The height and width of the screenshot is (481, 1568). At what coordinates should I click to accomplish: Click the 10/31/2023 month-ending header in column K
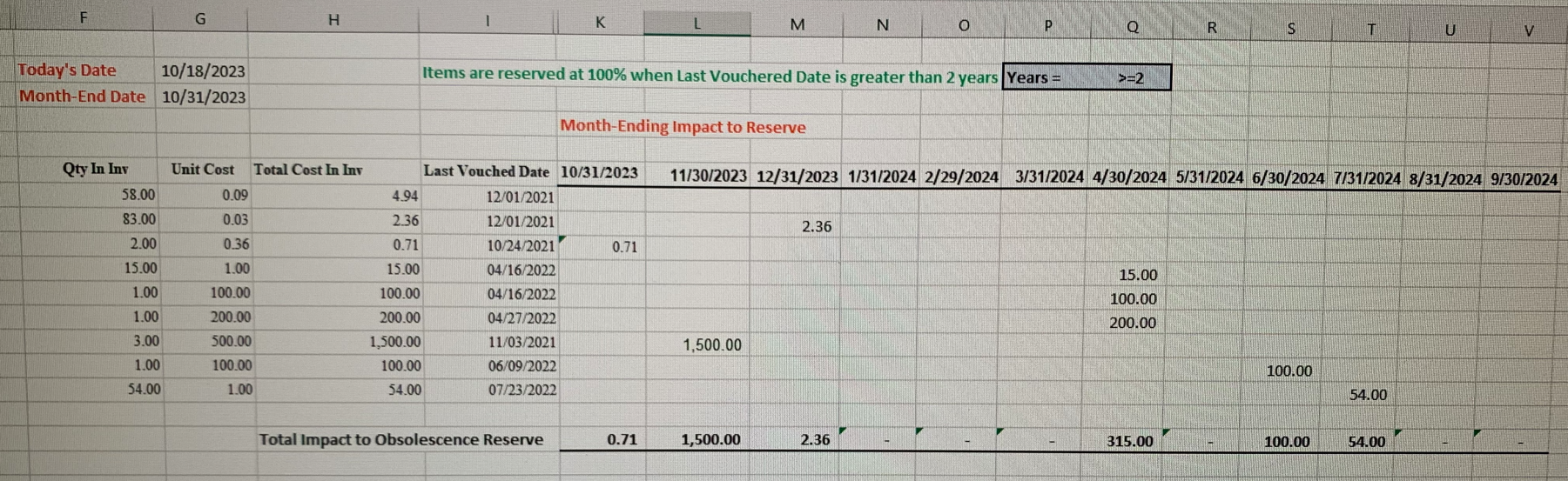(x=599, y=172)
